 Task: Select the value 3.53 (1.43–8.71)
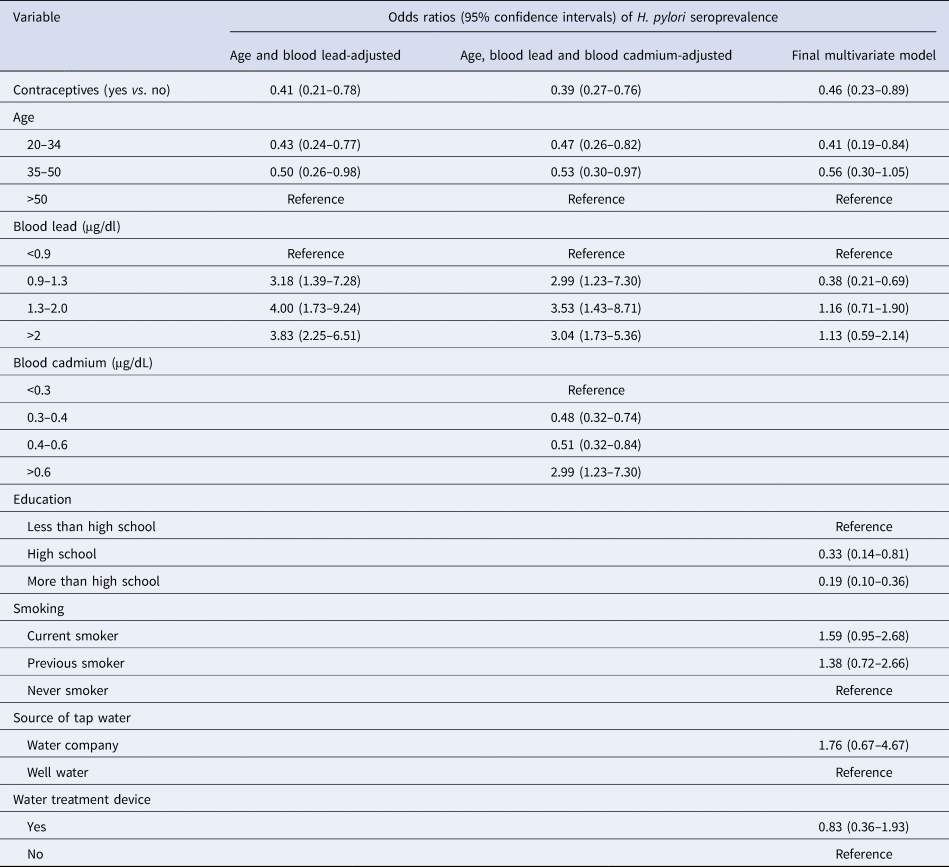596,308
